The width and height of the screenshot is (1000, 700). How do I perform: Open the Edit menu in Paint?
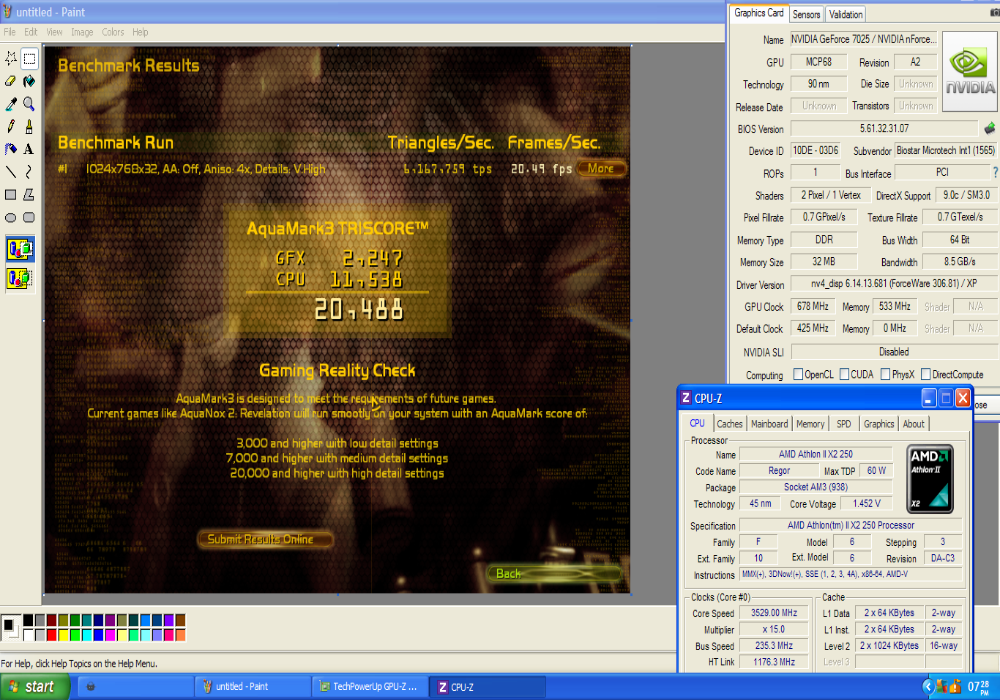point(31,32)
